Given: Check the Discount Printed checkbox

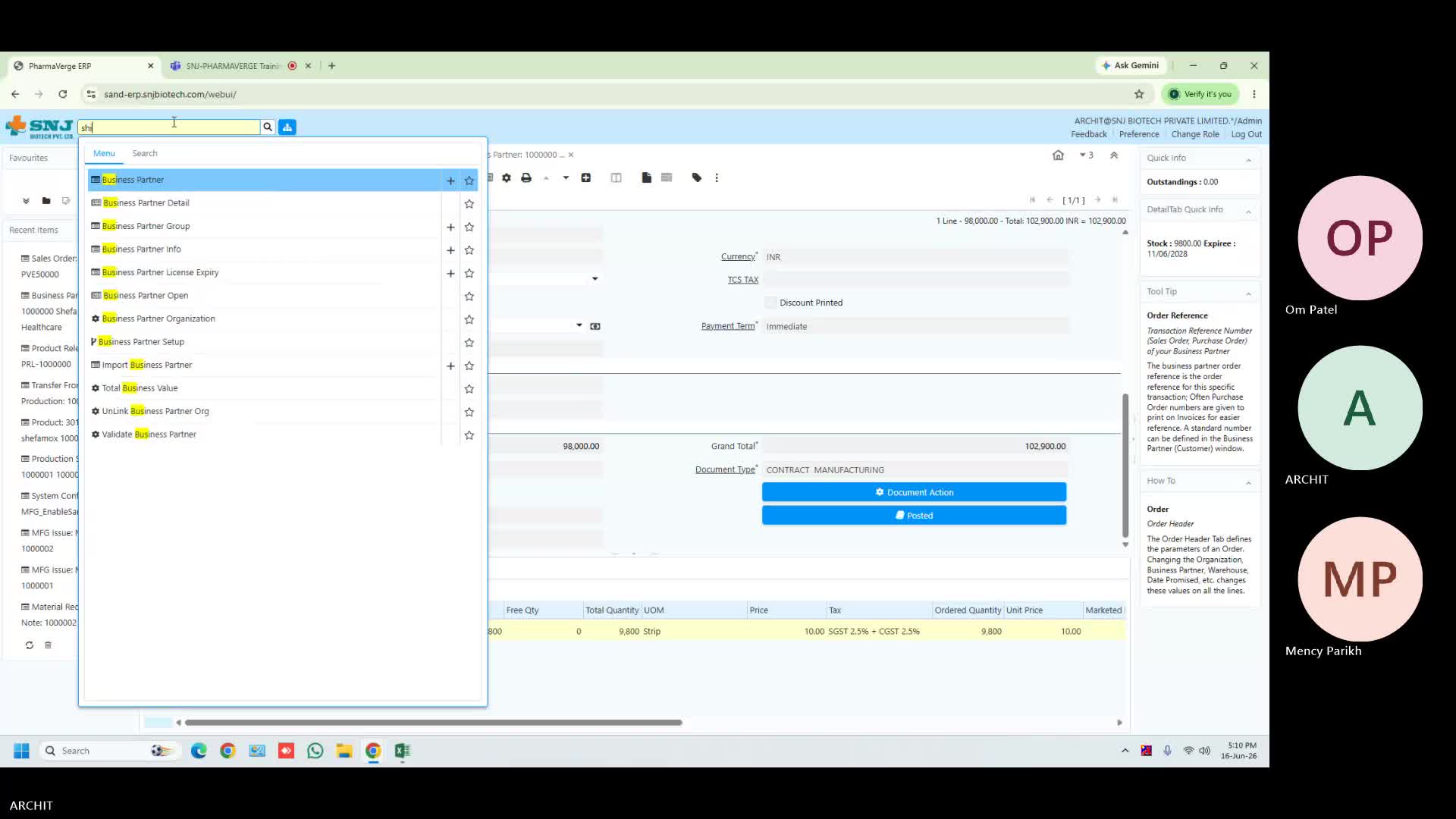Looking at the screenshot, I should click(x=770, y=303).
